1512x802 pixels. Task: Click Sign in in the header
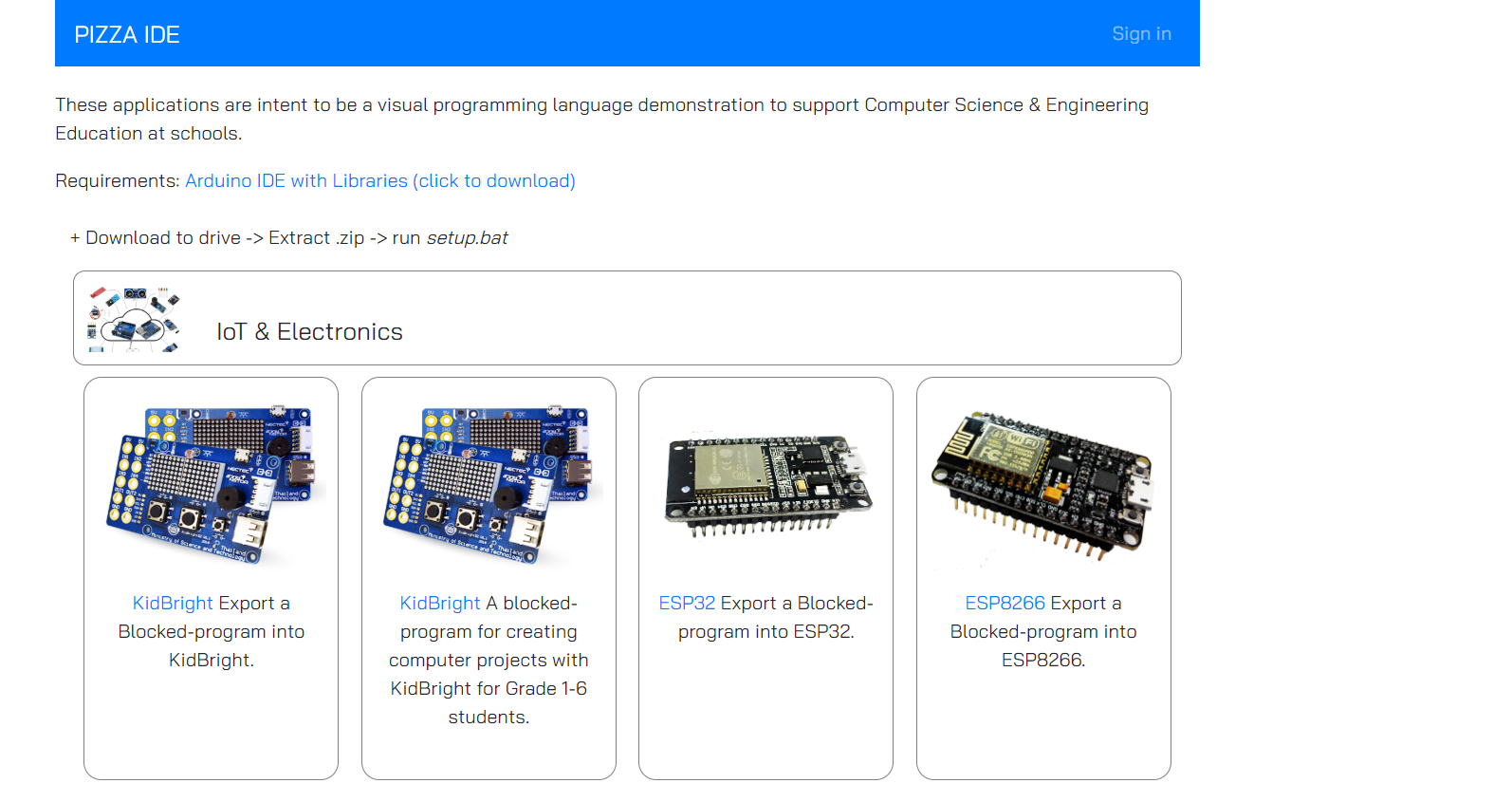(x=1141, y=34)
